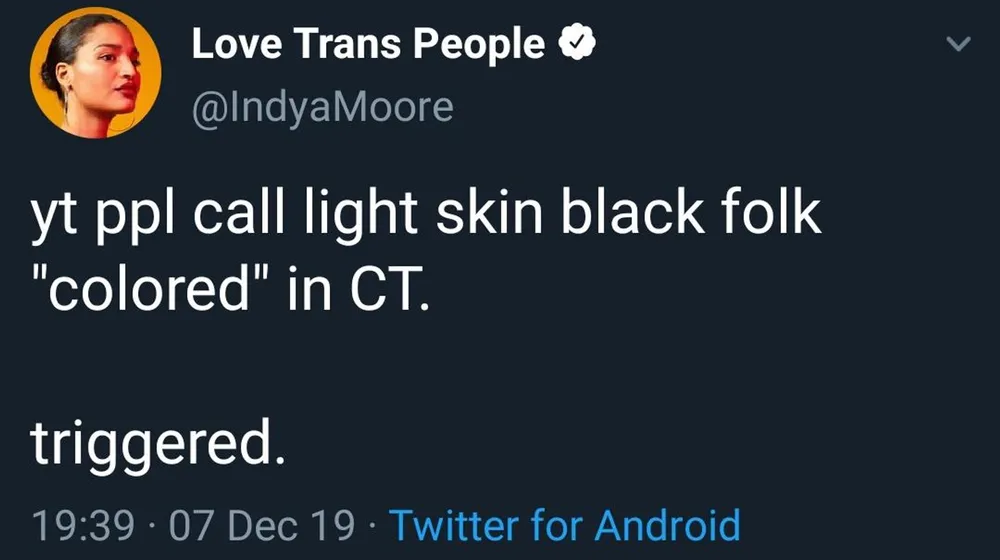This screenshot has height=560, width=1000.
Task: Expand the tweet options chevron
Action: [x=958, y=44]
